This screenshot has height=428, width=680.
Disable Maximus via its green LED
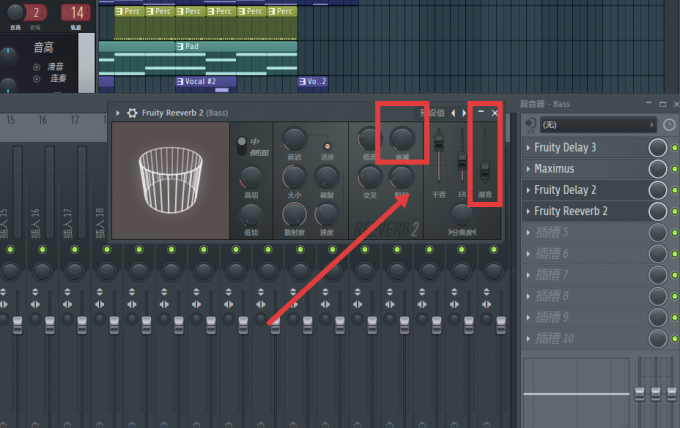click(674, 169)
